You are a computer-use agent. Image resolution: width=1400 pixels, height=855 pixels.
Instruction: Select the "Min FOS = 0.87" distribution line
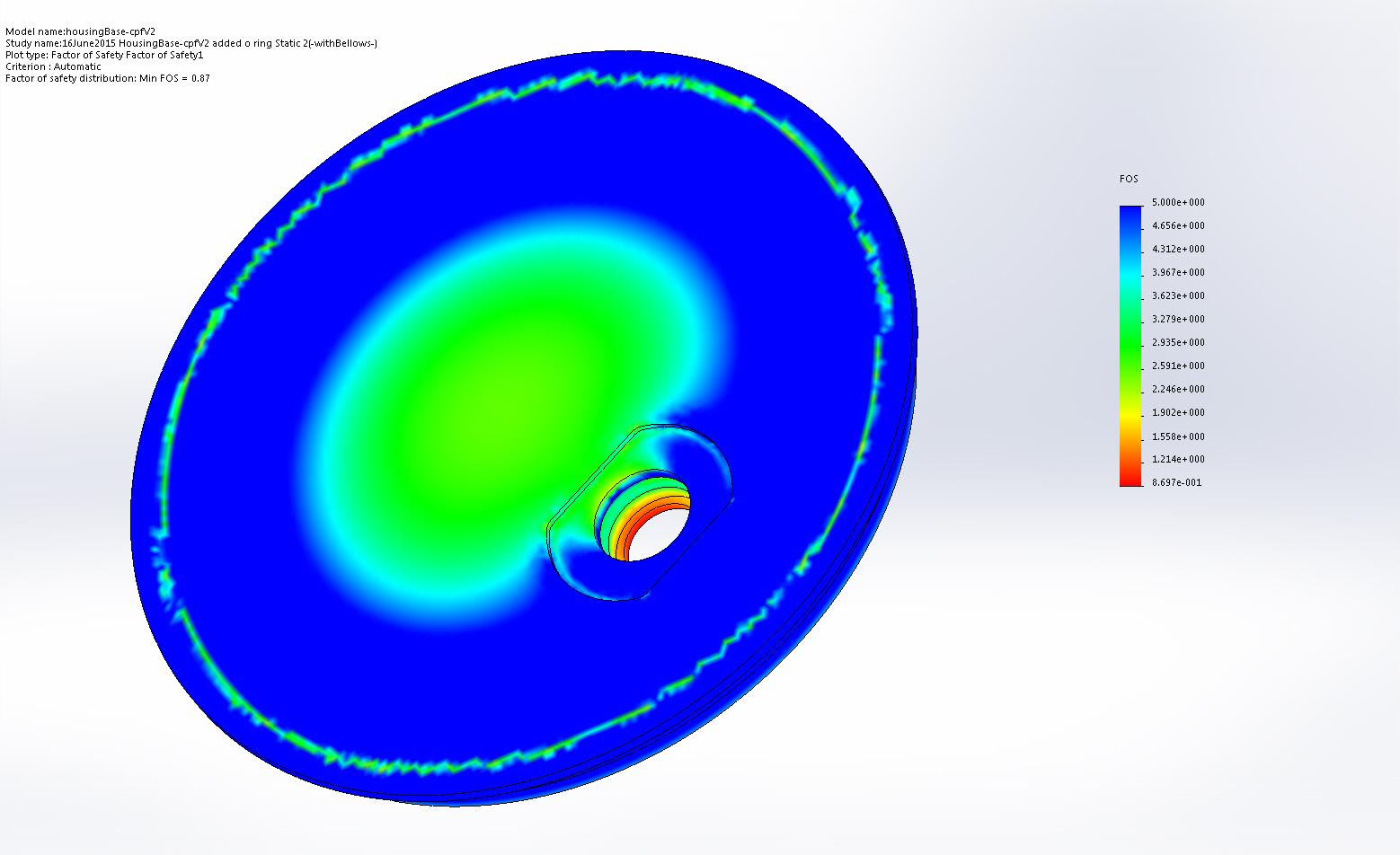pos(108,78)
